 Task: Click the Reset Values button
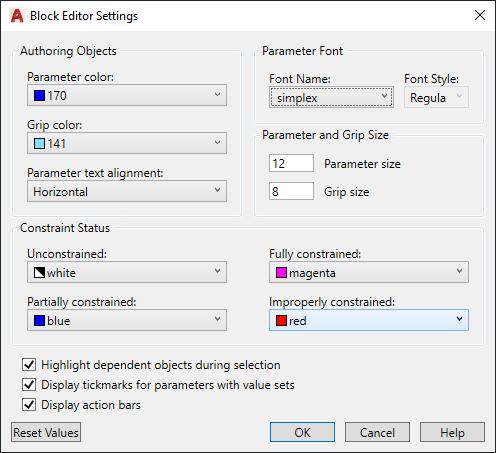pos(46,432)
